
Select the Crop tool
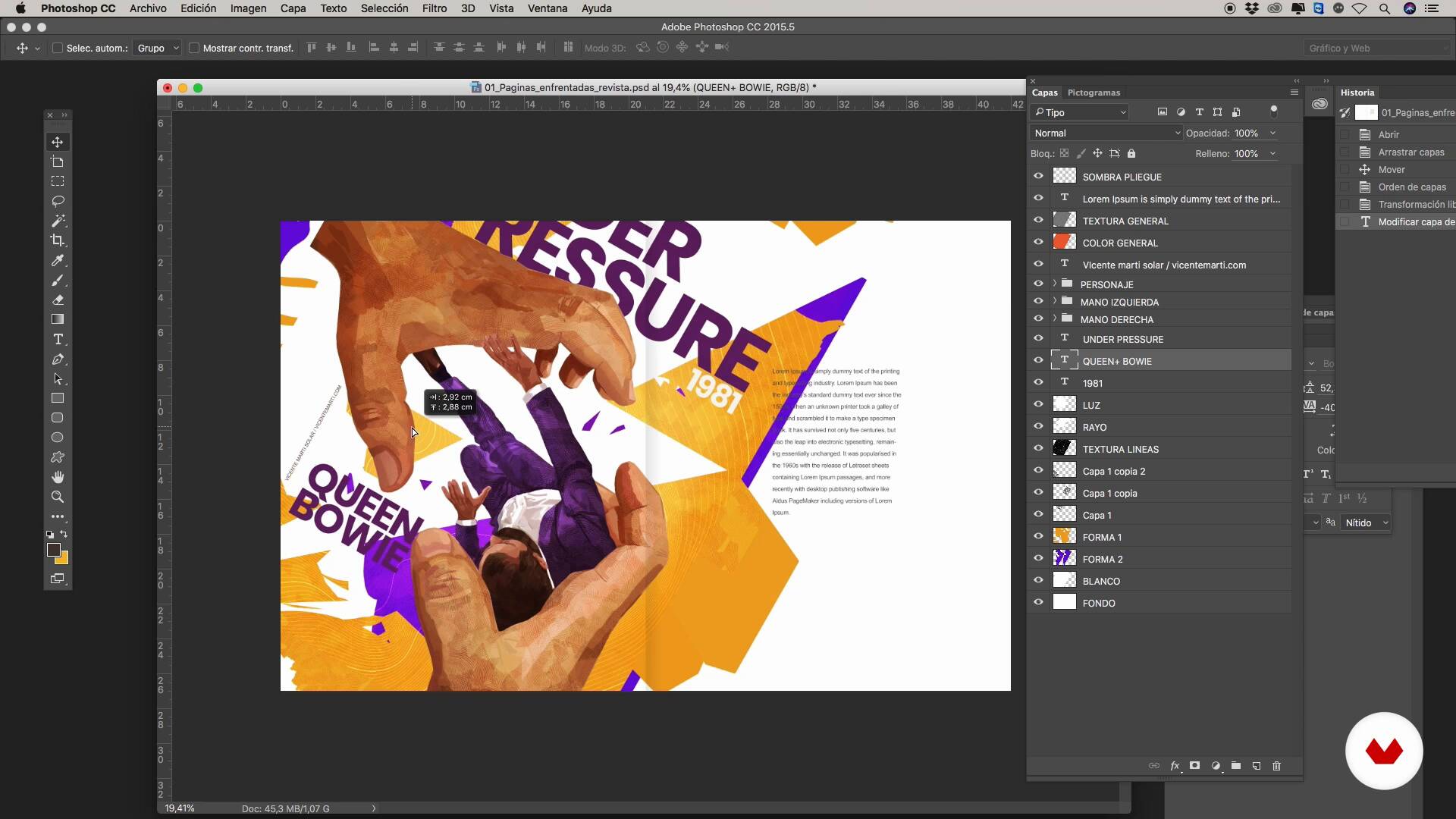coord(58,240)
